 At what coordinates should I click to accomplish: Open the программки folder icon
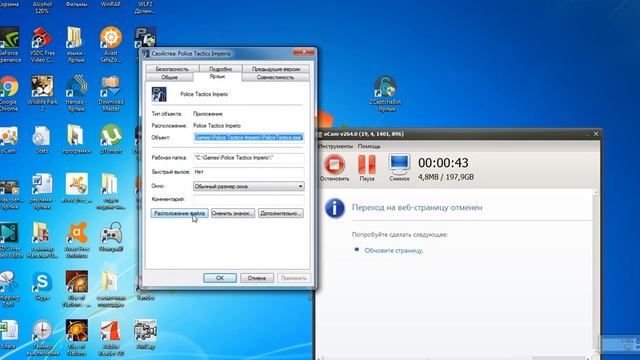[x=76, y=140]
